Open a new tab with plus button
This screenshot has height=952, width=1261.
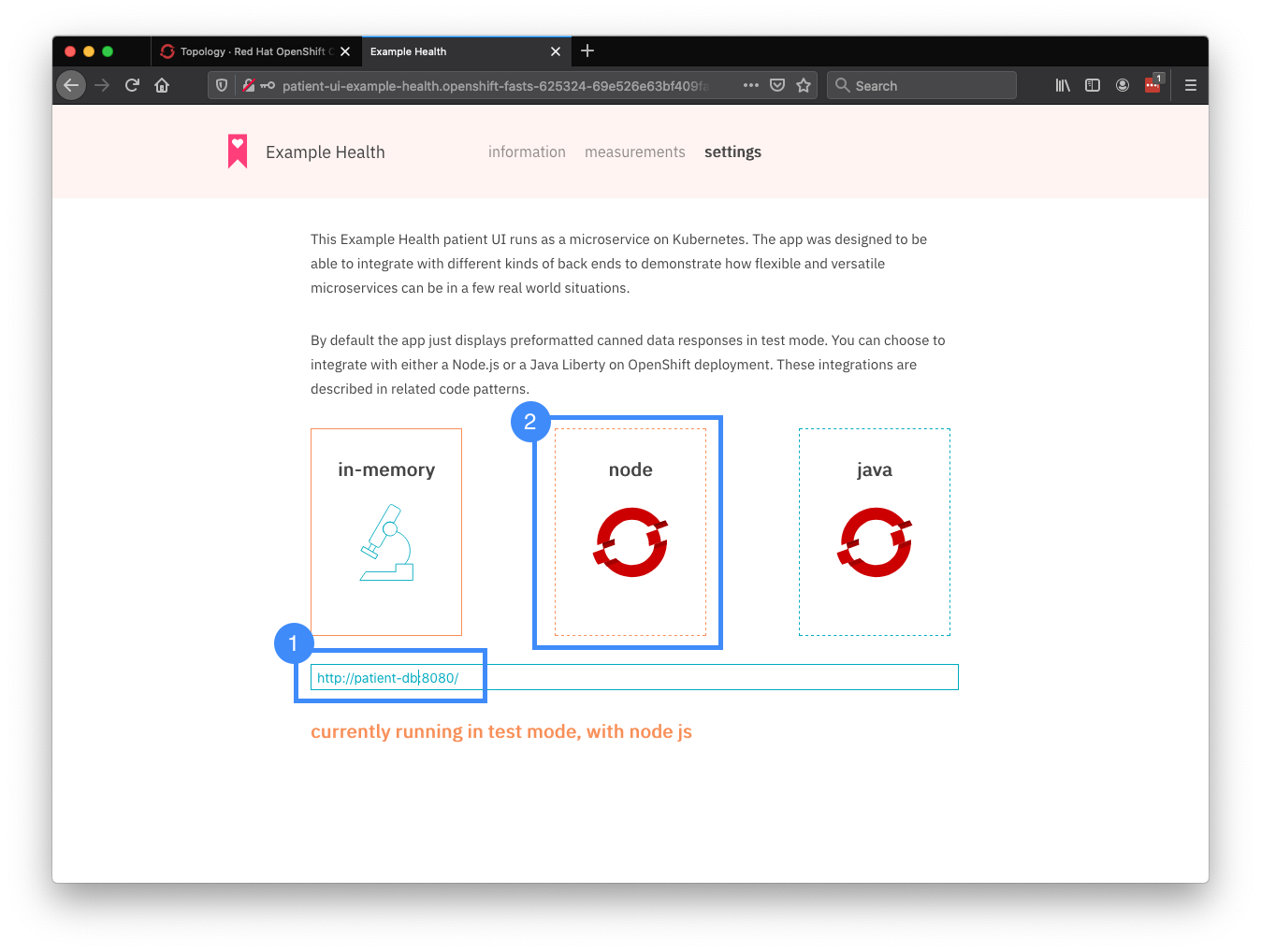coord(587,50)
